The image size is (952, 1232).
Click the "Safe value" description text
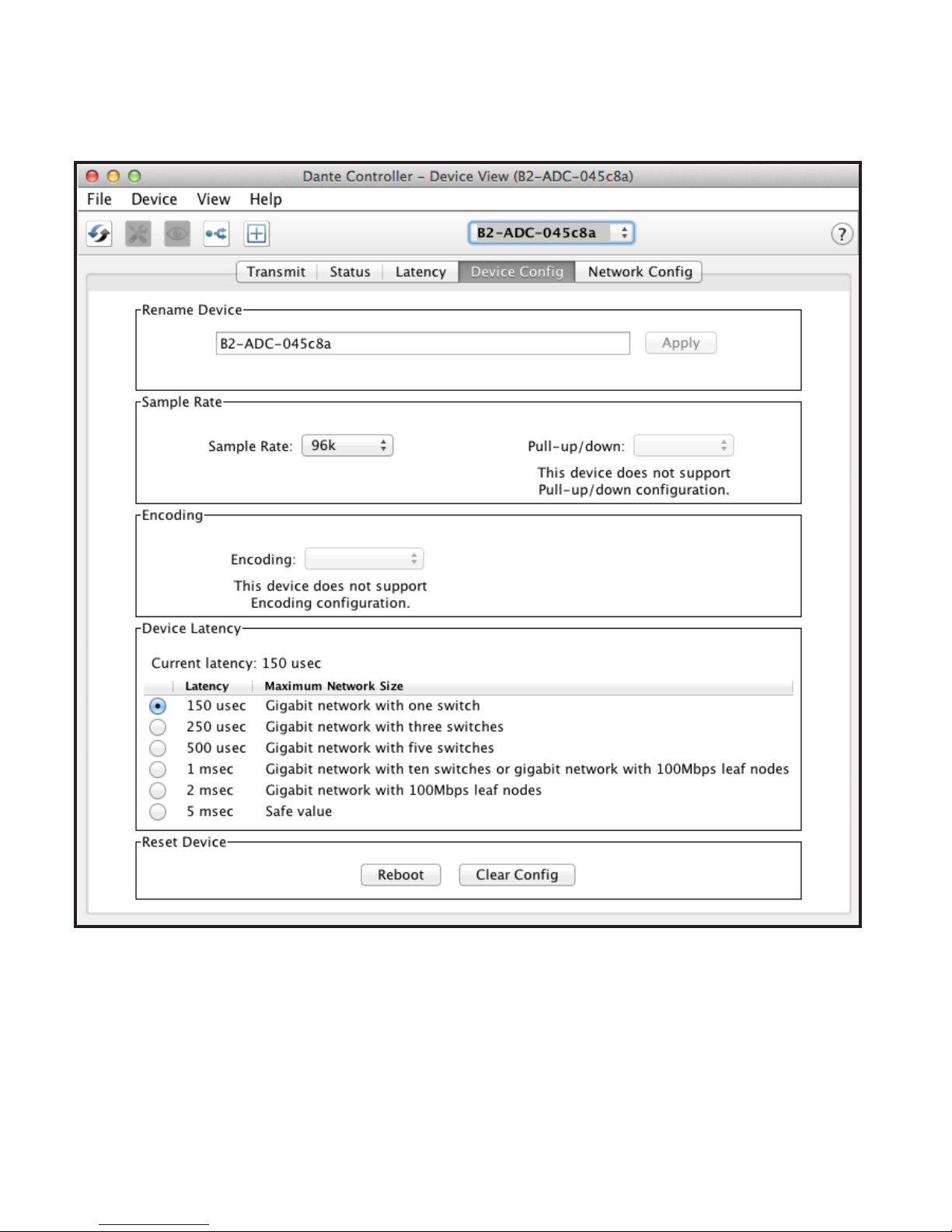[298, 811]
